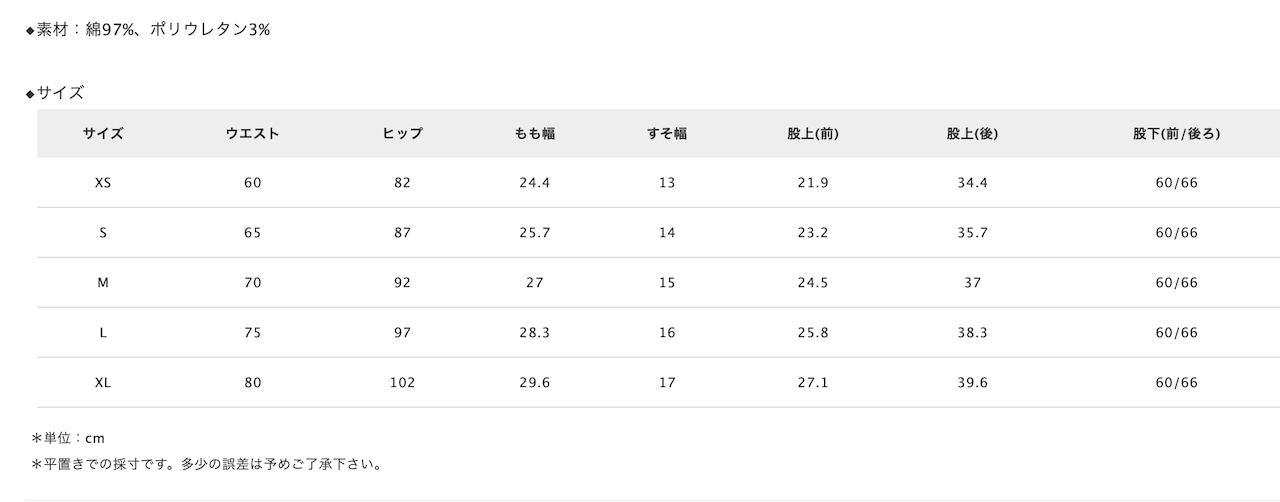Viewport: 1280px width, 502px height.
Task: Select the M waist value 70
Action: click(252, 283)
